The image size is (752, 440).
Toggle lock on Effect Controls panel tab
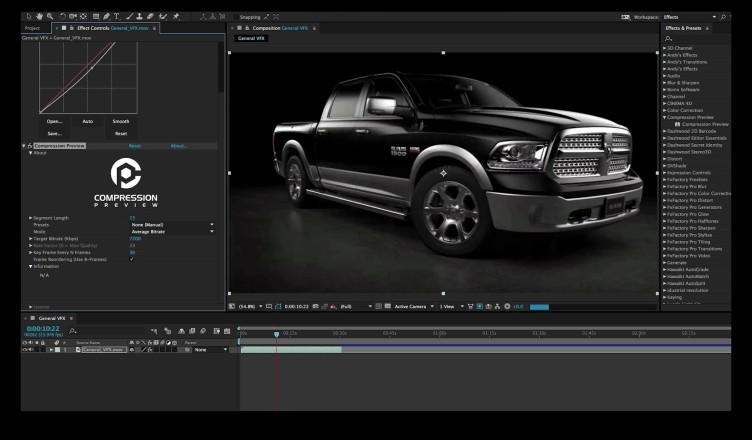coord(71,28)
